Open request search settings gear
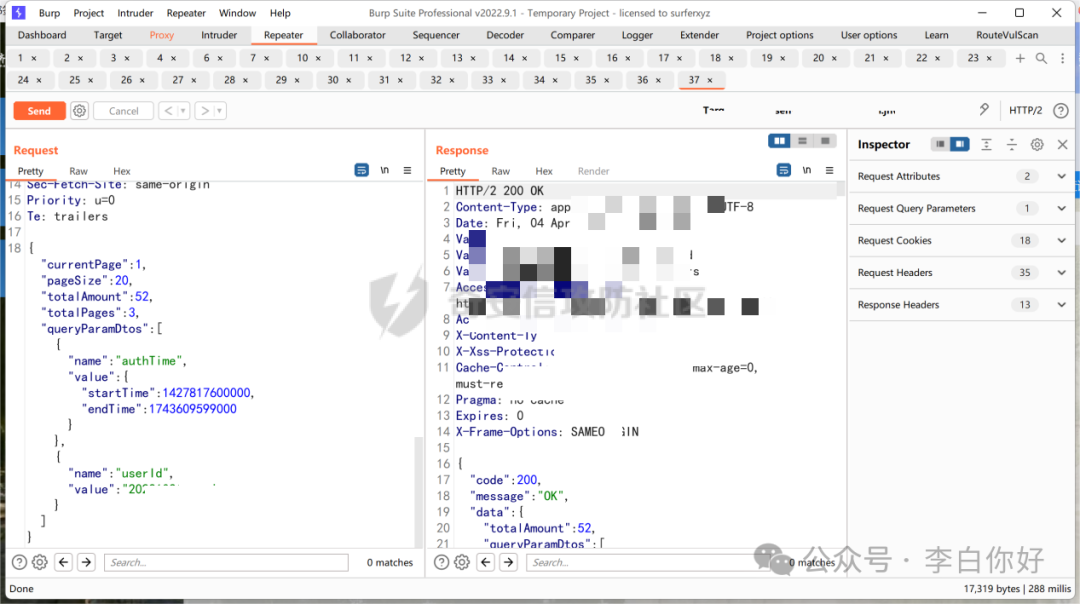1080x604 pixels. 40,563
